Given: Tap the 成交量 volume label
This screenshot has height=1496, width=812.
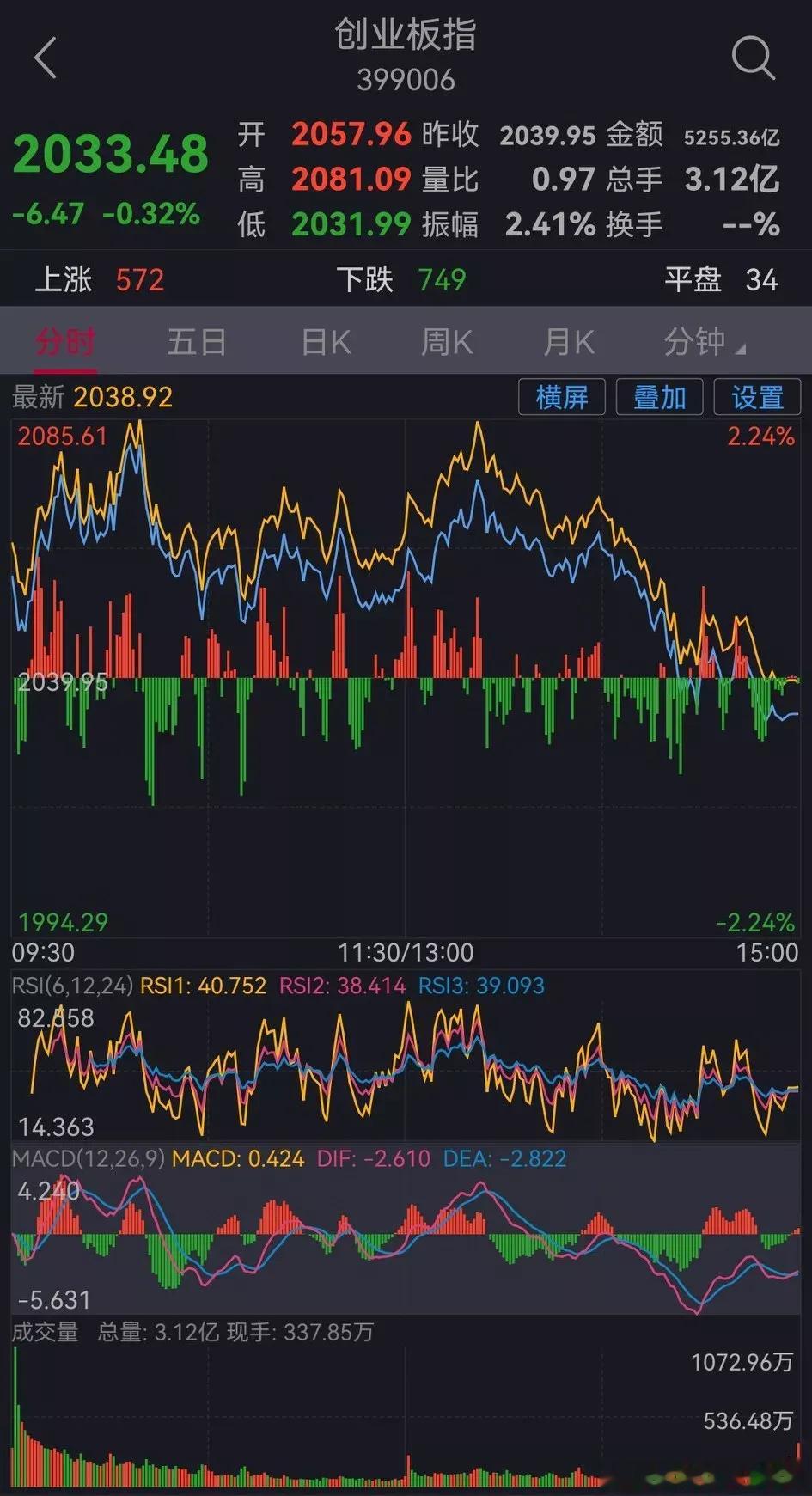Looking at the screenshot, I should pos(45,1333).
